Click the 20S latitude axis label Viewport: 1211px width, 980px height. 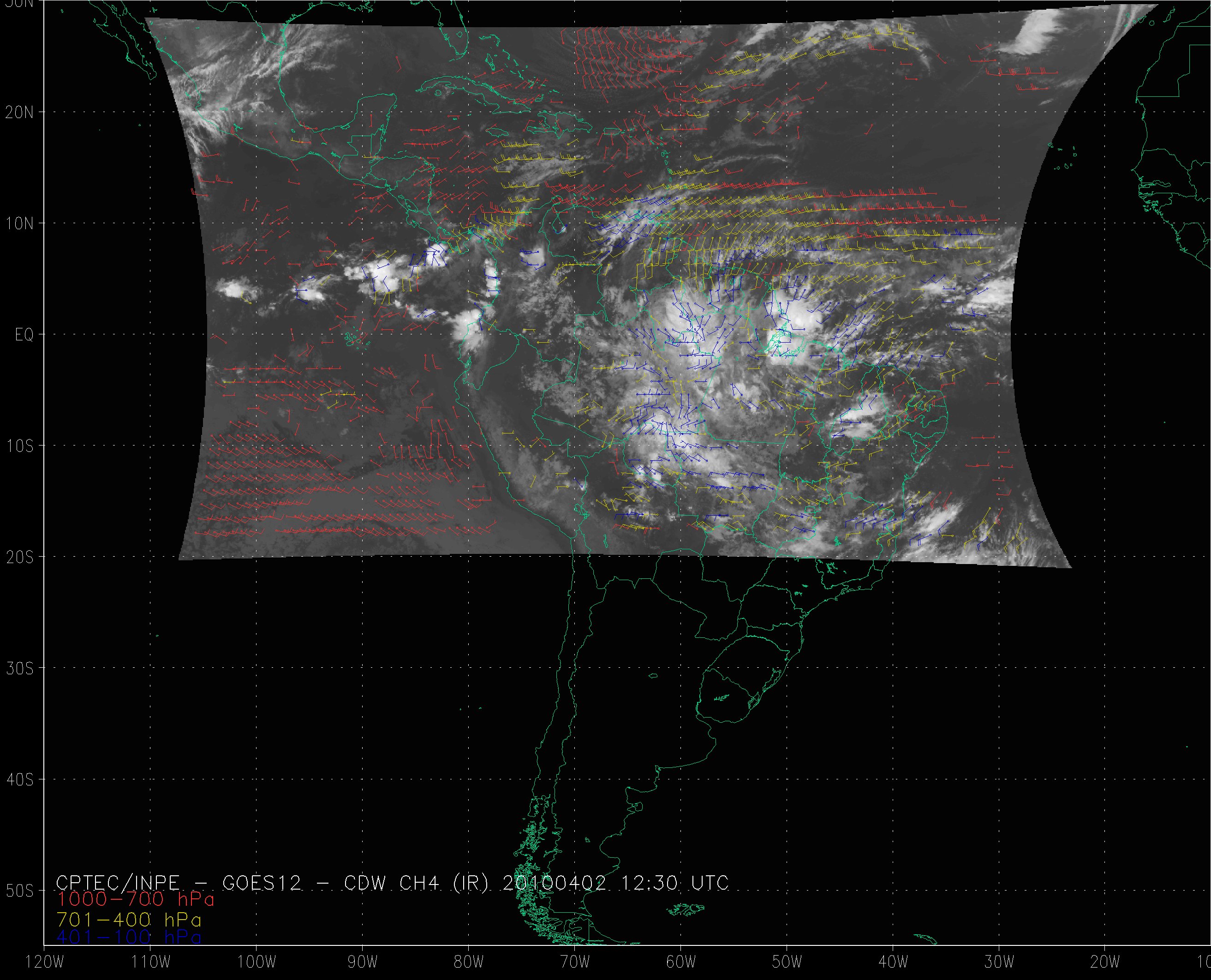[19, 557]
